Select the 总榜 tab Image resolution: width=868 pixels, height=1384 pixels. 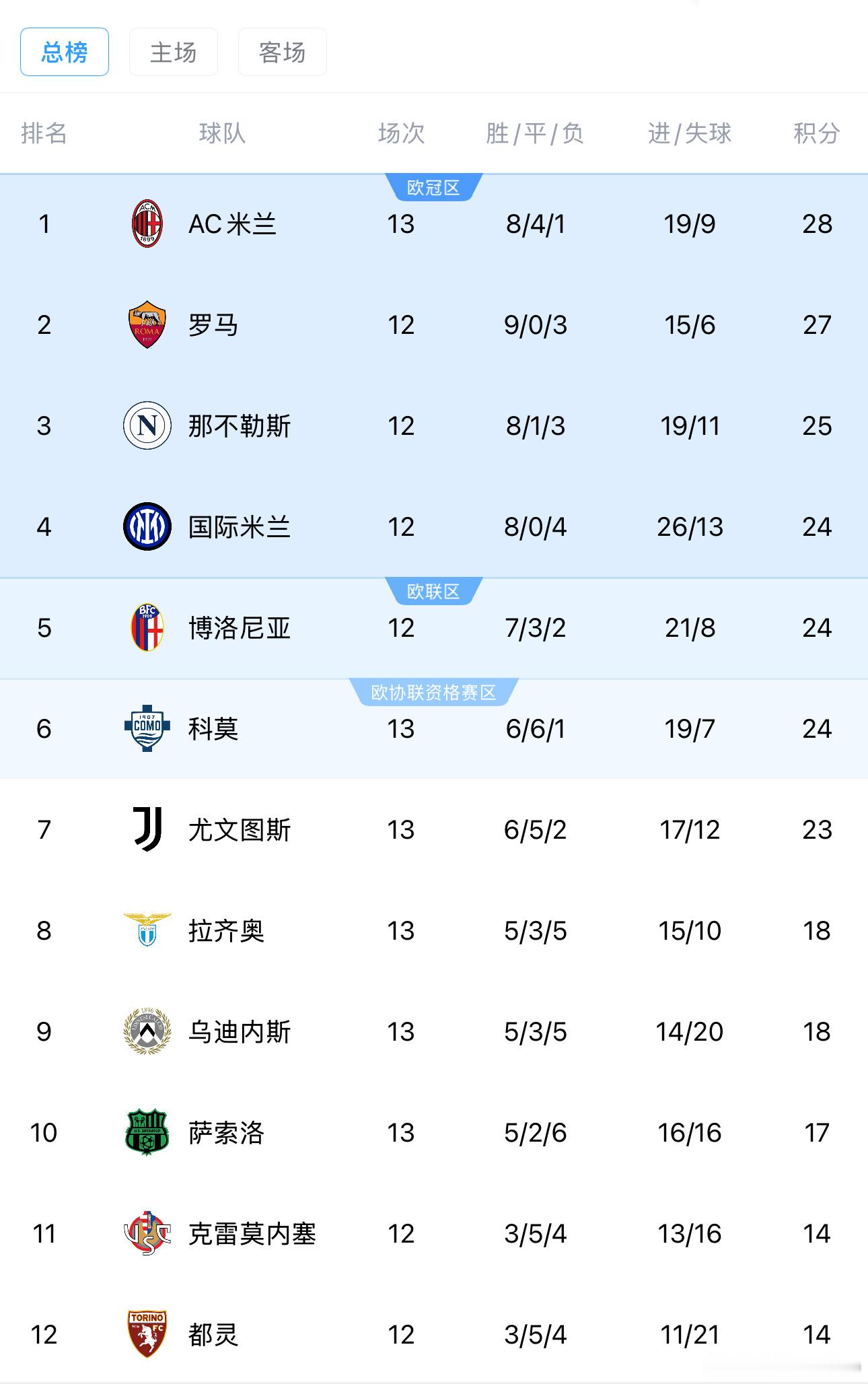tap(64, 52)
